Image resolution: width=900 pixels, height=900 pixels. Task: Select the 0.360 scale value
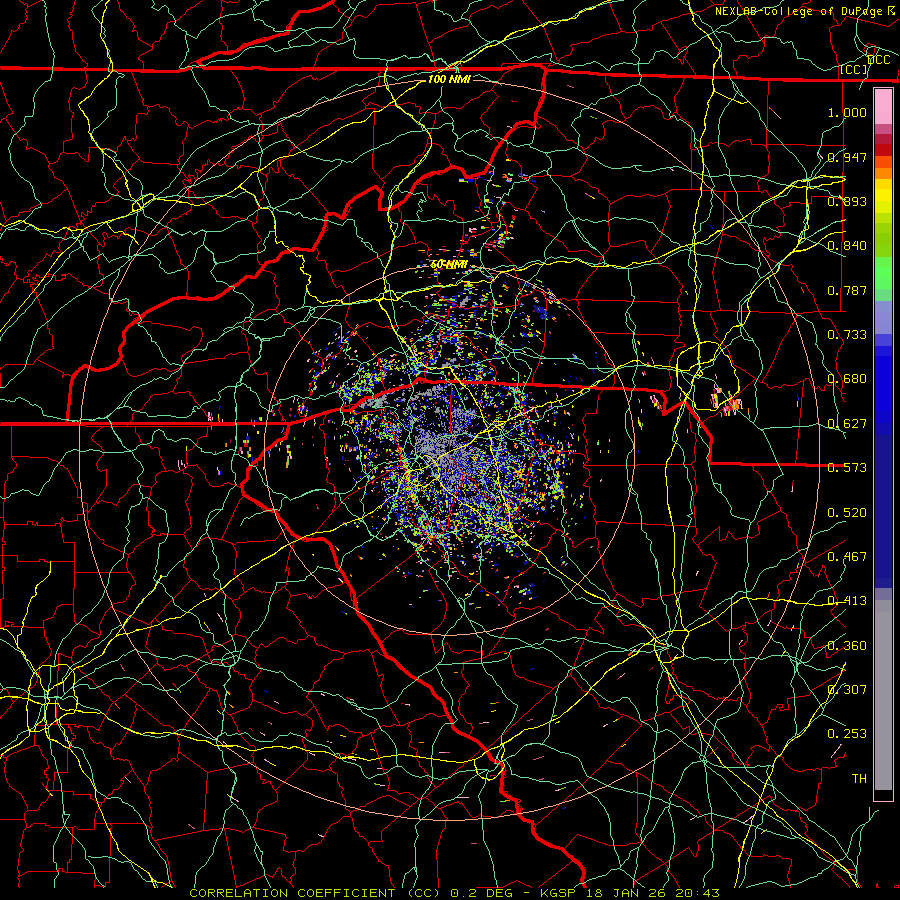pyautogui.click(x=847, y=646)
